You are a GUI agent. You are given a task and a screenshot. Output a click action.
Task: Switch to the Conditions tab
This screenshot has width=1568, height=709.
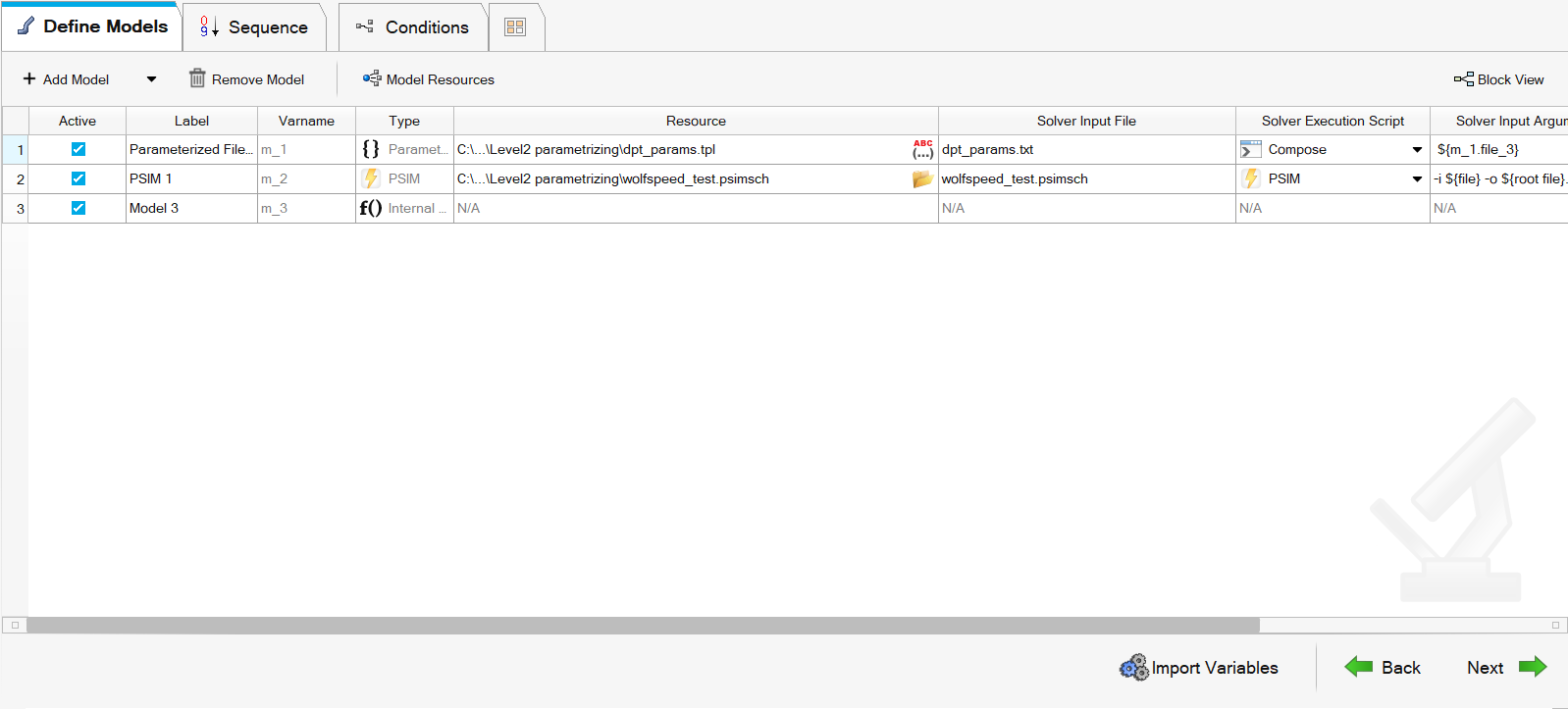[x=412, y=27]
